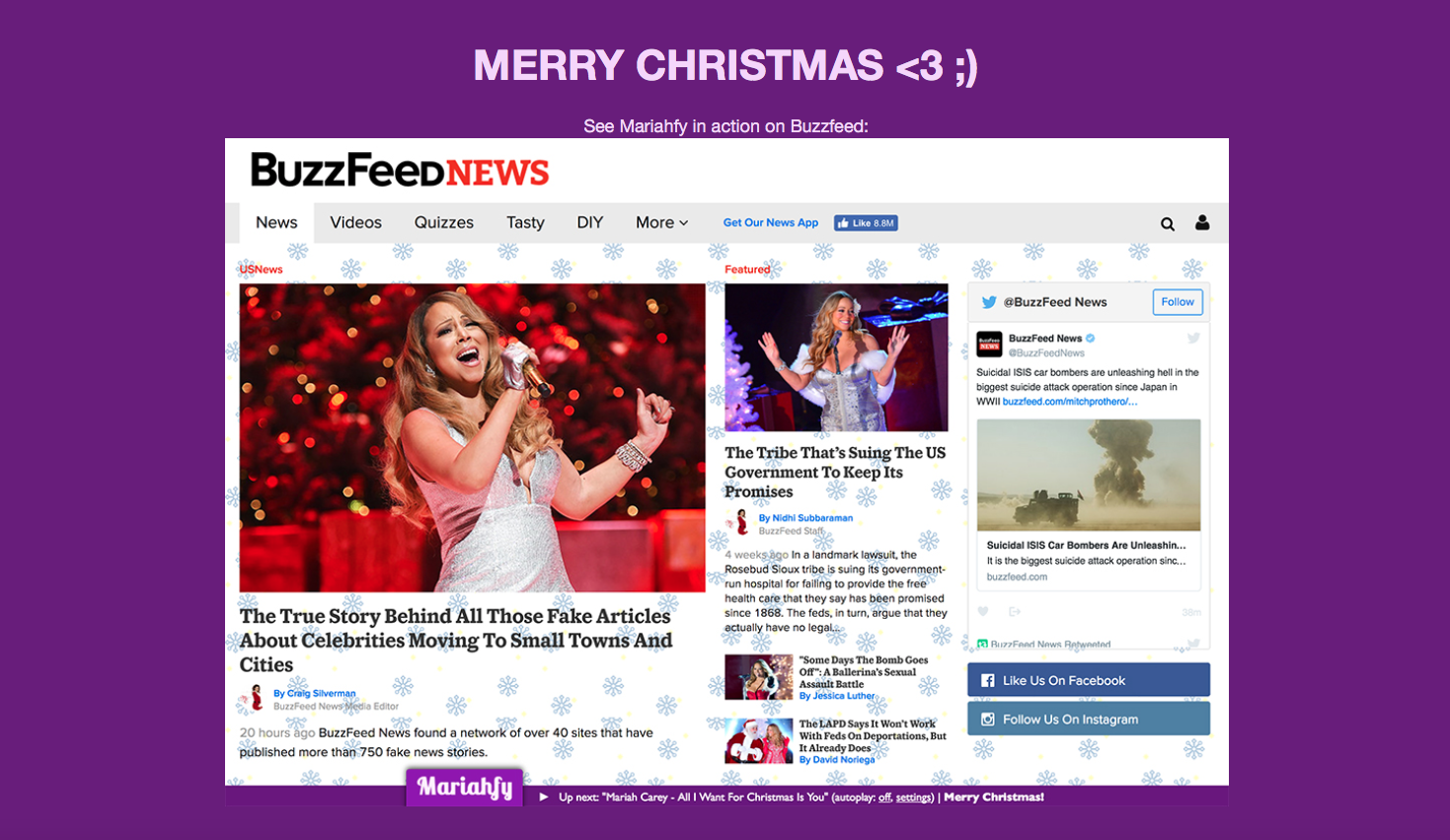Open settings link in Mariahfy bar

913,798
